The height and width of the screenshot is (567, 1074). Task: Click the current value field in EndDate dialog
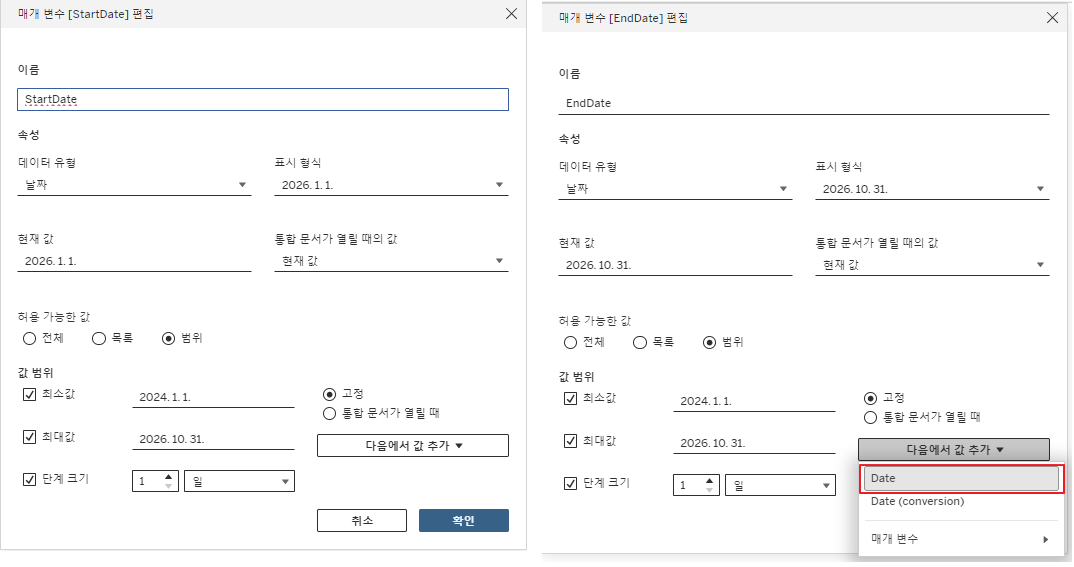[675, 265]
